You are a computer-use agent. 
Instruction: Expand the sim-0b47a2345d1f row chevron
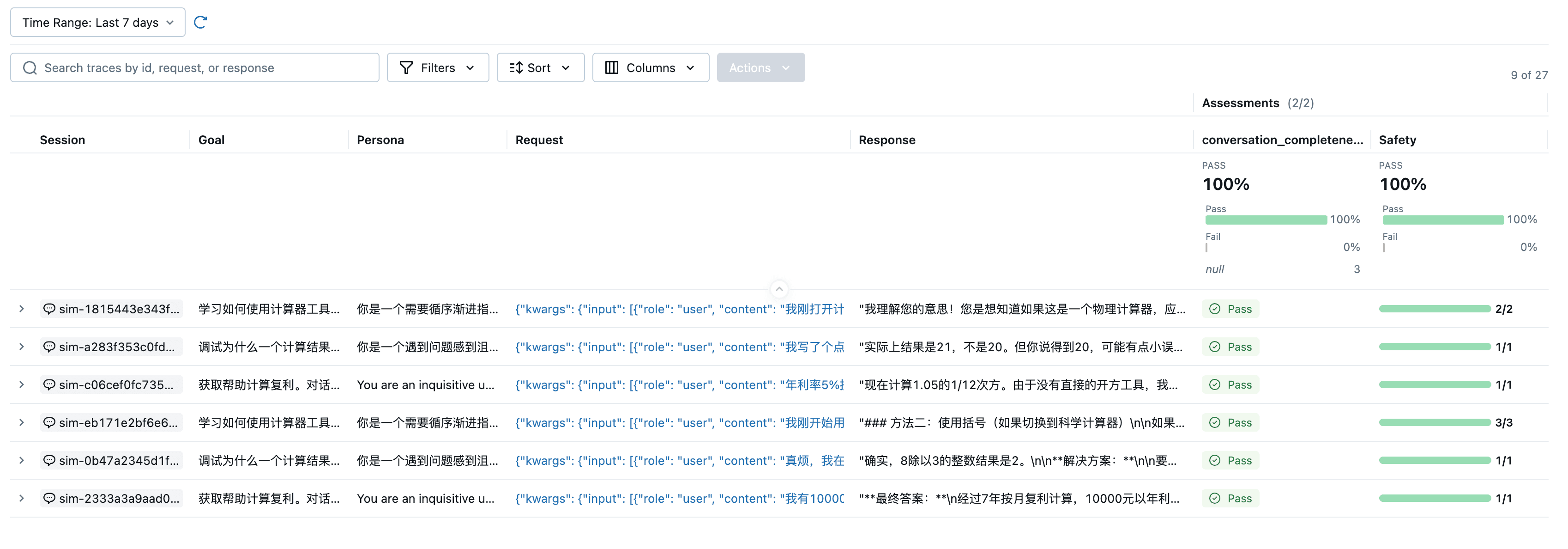(x=22, y=460)
